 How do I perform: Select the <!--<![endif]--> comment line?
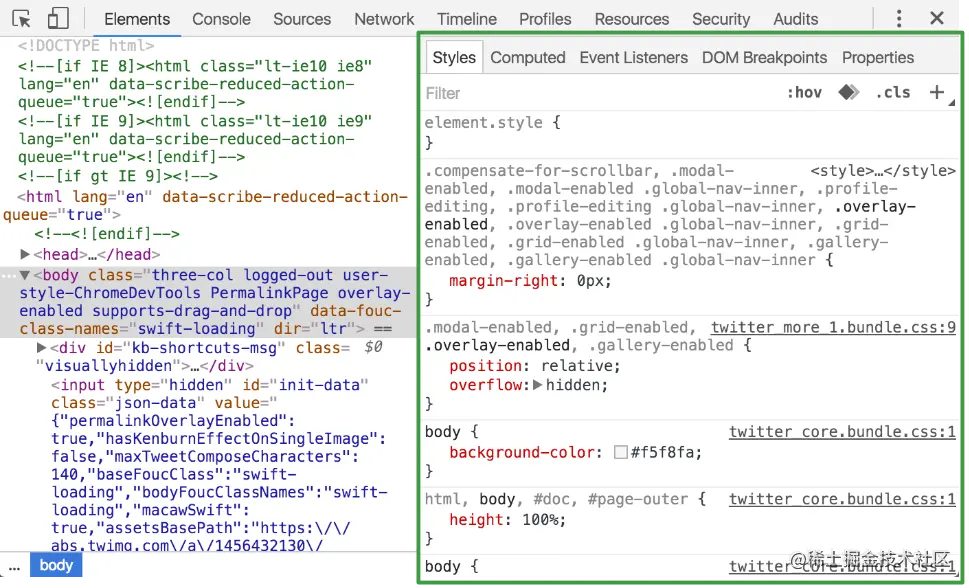coord(107,234)
